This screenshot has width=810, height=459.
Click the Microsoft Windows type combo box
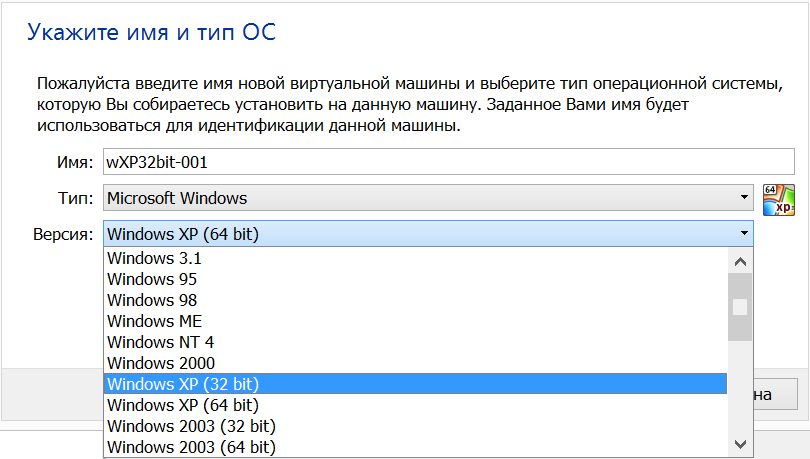pos(428,197)
